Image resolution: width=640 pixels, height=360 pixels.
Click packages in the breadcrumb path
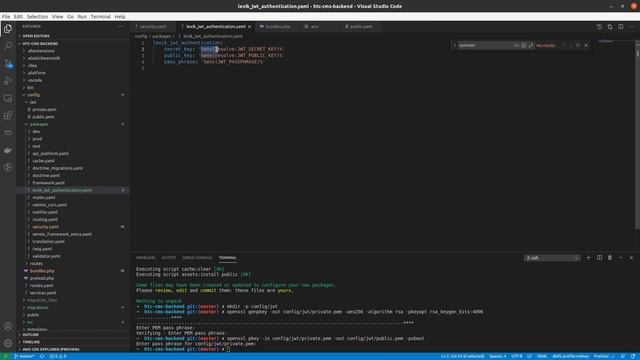(162, 36)
